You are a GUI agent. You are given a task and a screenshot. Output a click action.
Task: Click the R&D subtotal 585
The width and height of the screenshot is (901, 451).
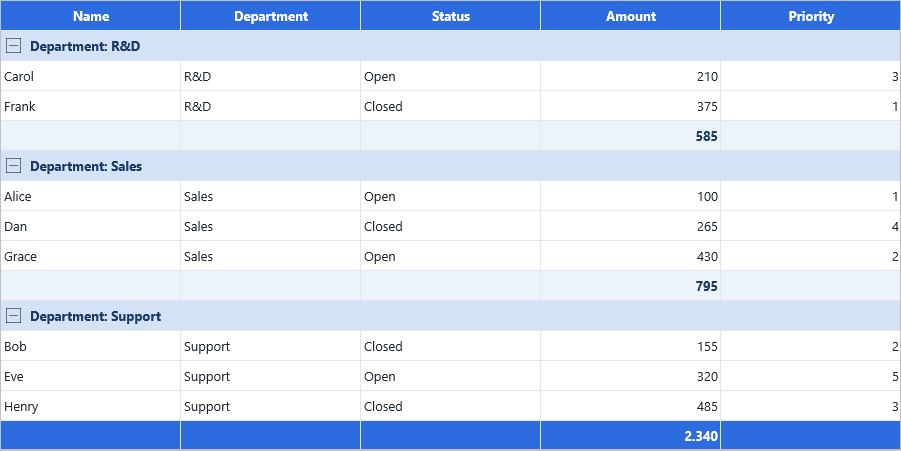coord(630,136)
